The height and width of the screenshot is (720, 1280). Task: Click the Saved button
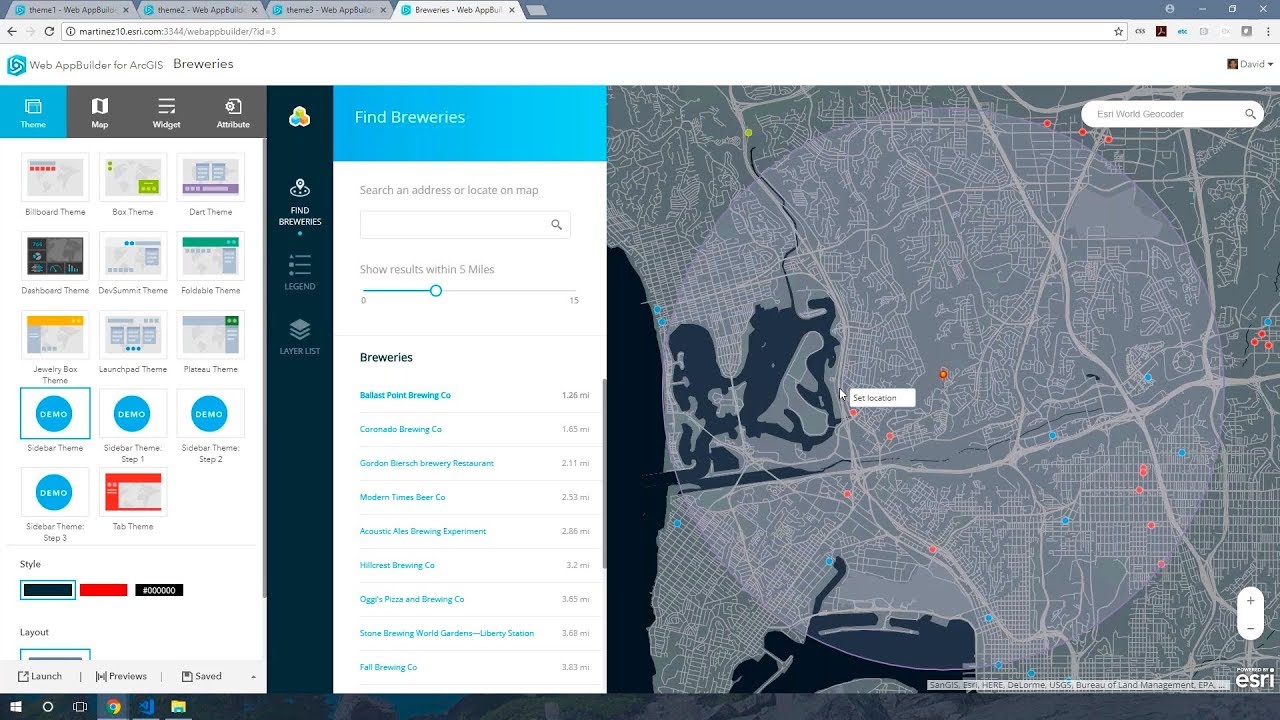click(x=202, y=676)
